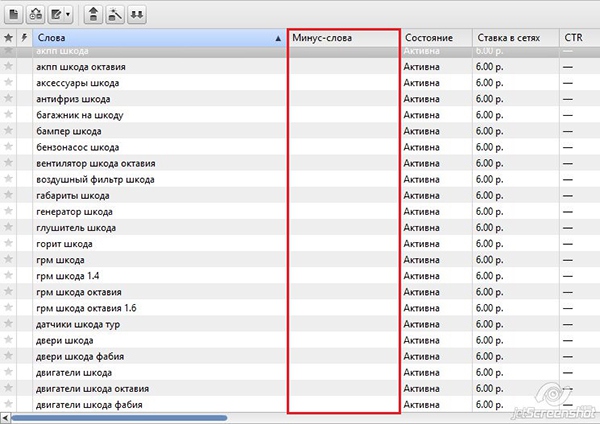The height and width of the screenshot is (424, 600).
Task: Toggle favorite star for 'грм шкода октавия 1.6'
Action: click(8, 308)
